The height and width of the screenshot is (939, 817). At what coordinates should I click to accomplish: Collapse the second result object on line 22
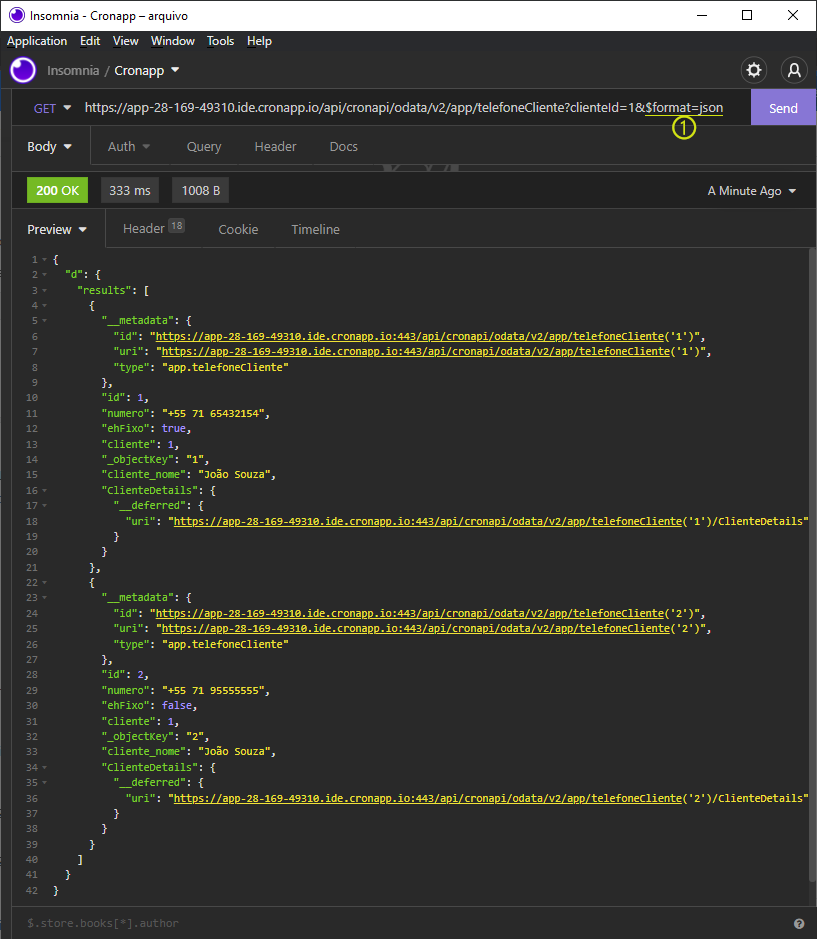click(44, 583)
